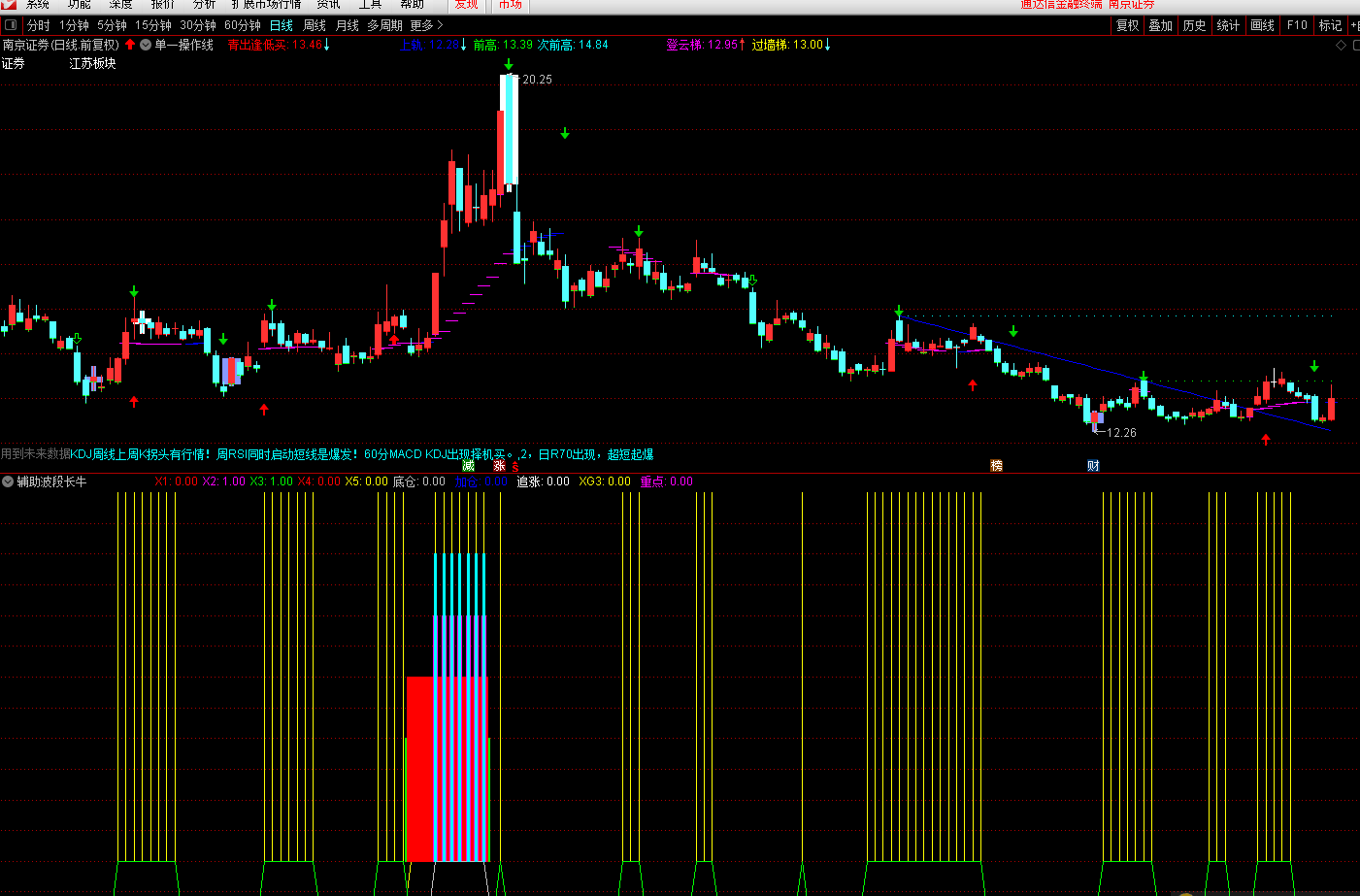Click the 历史 button
The width and height of the screenshot is (1360, 896).
click(1194, 25)
